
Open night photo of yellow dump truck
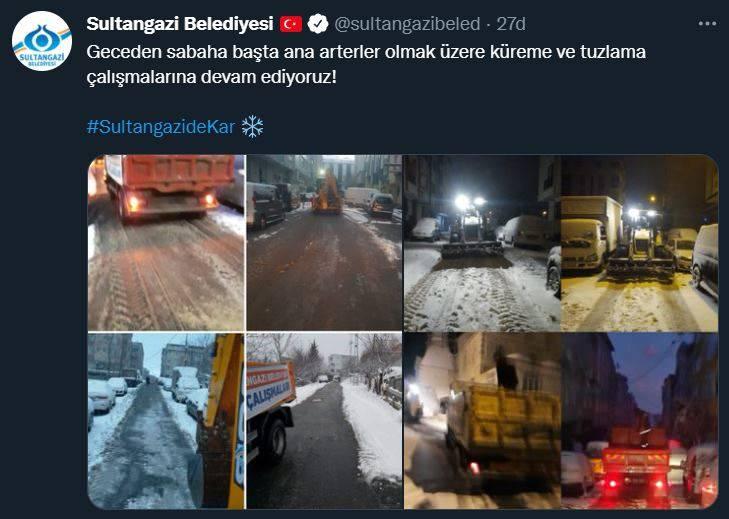coord(482,421)
